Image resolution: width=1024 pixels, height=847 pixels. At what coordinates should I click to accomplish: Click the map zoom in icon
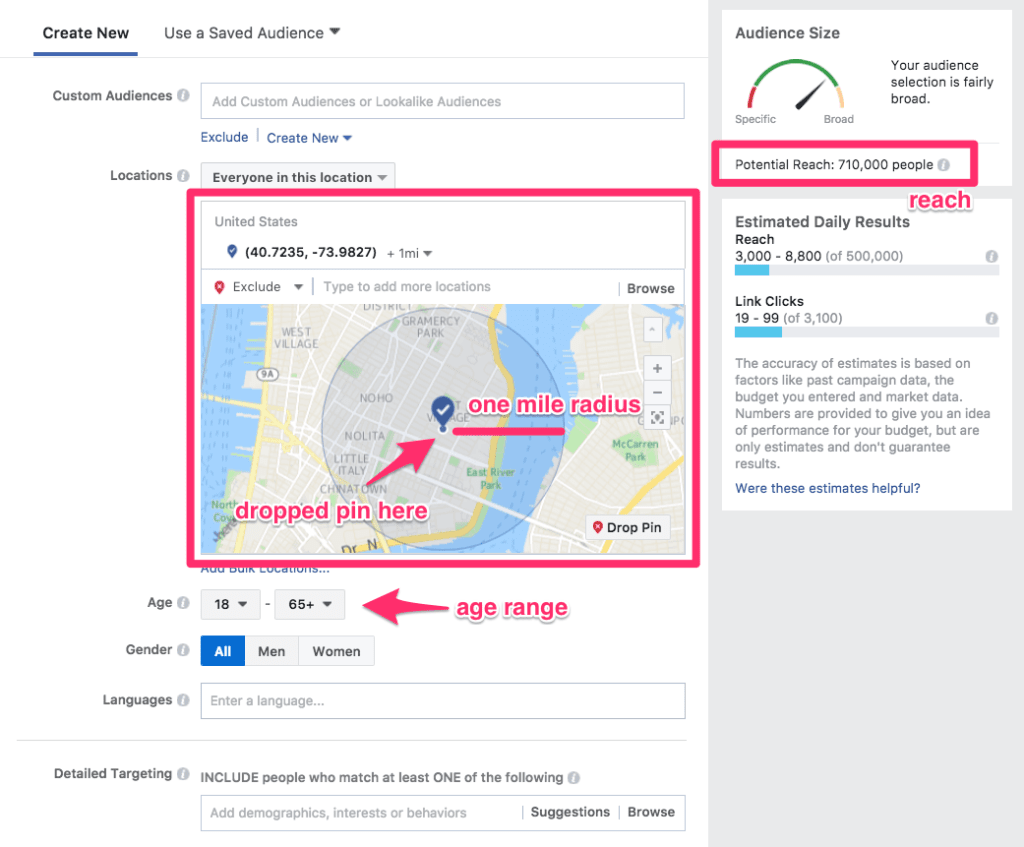[657, 367]
